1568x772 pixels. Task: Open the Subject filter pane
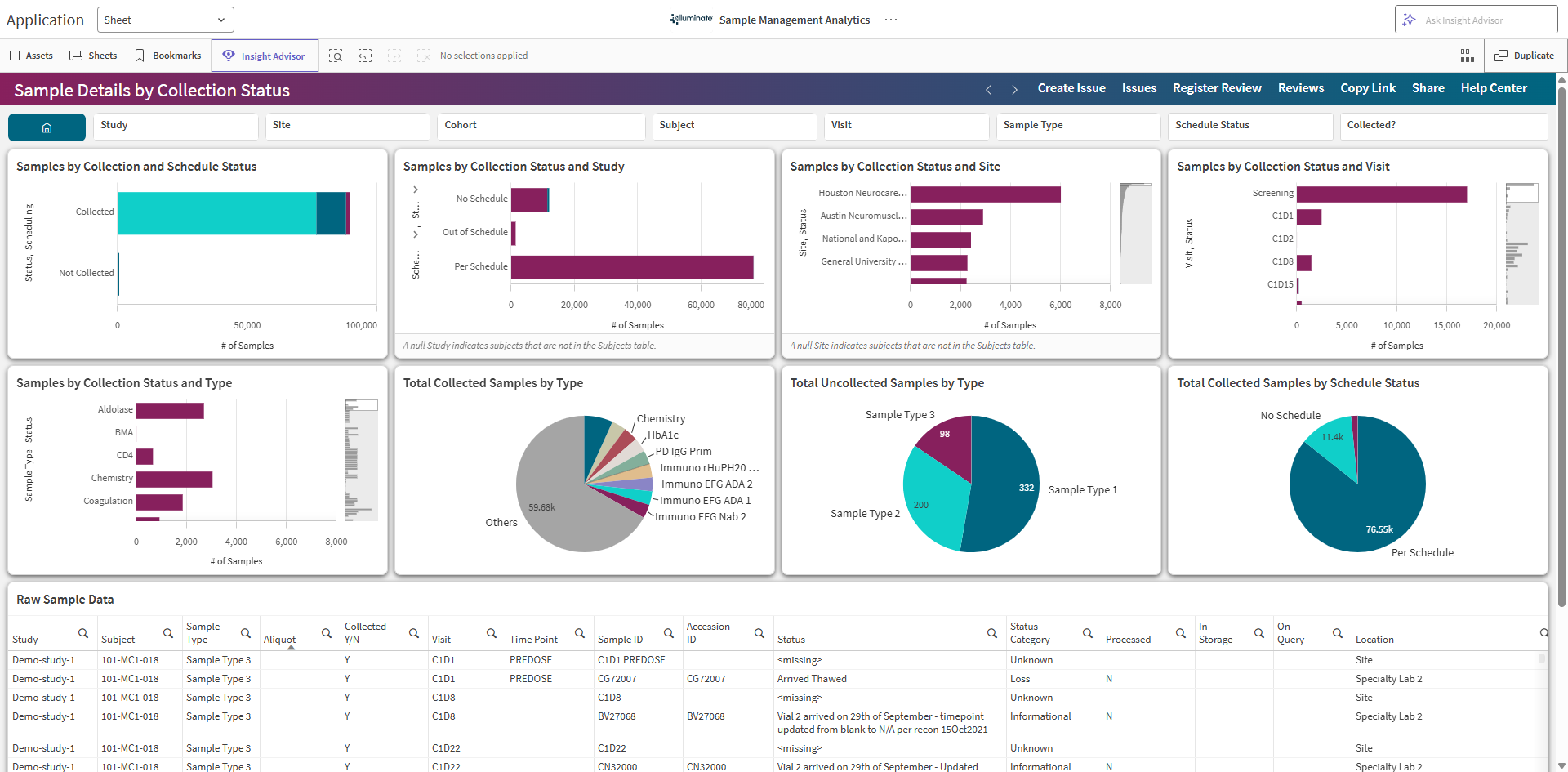pos(734,125)
